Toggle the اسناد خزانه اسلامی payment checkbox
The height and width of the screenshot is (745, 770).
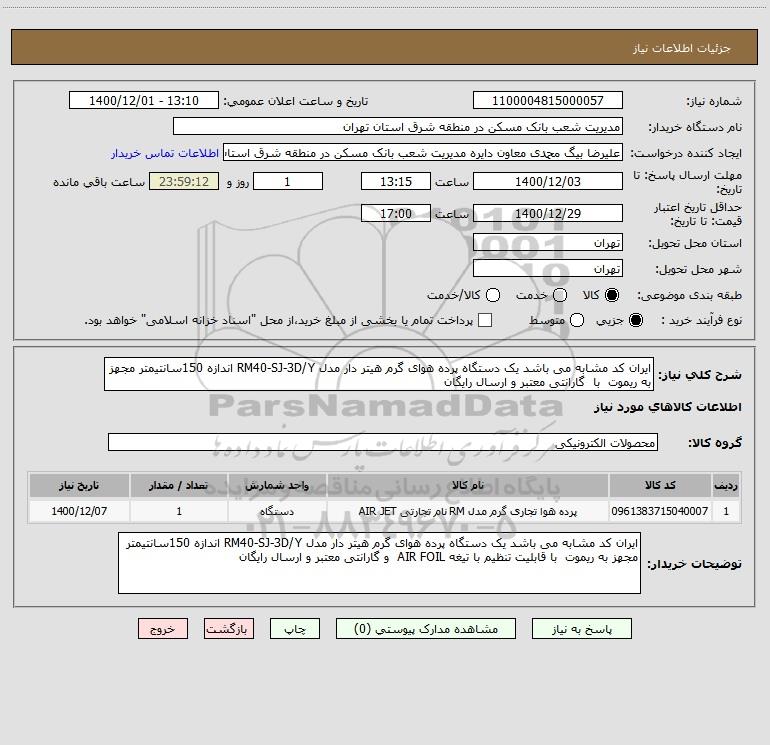click(485, 320)
